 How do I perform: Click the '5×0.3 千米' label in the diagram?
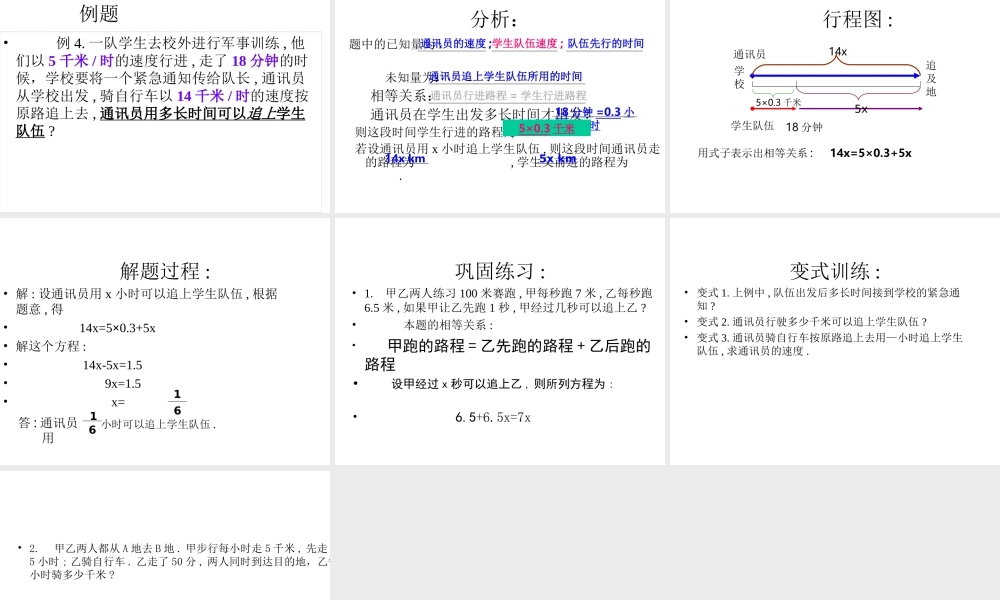[778, 102]
